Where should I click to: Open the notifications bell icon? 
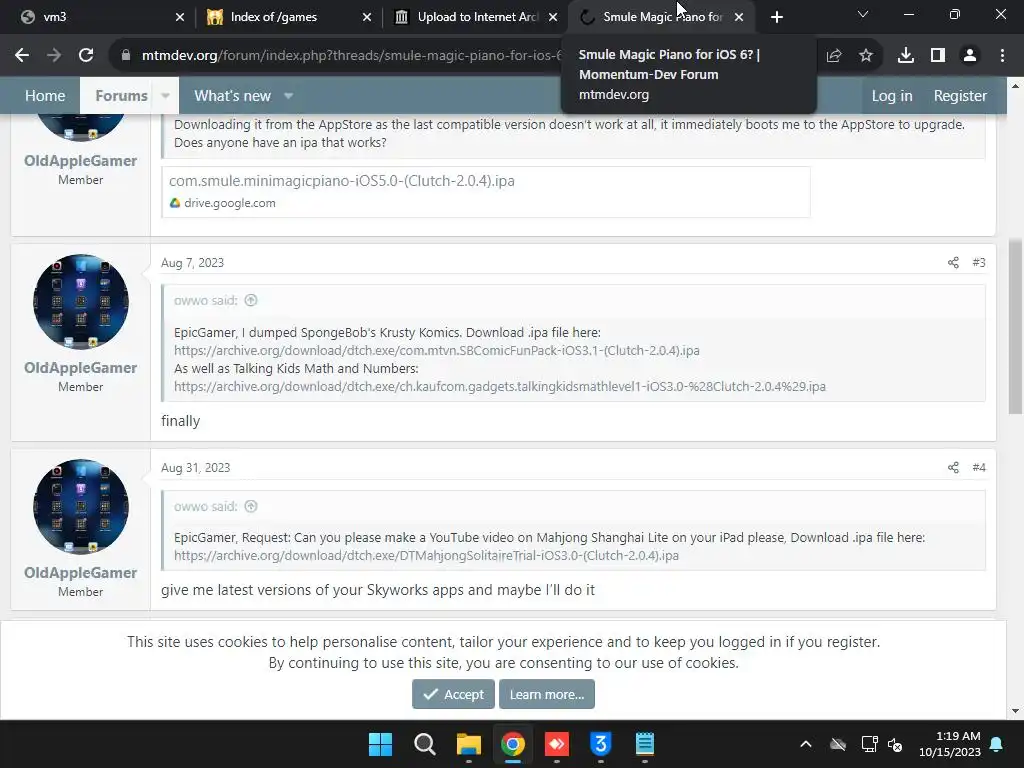(997, 744)
